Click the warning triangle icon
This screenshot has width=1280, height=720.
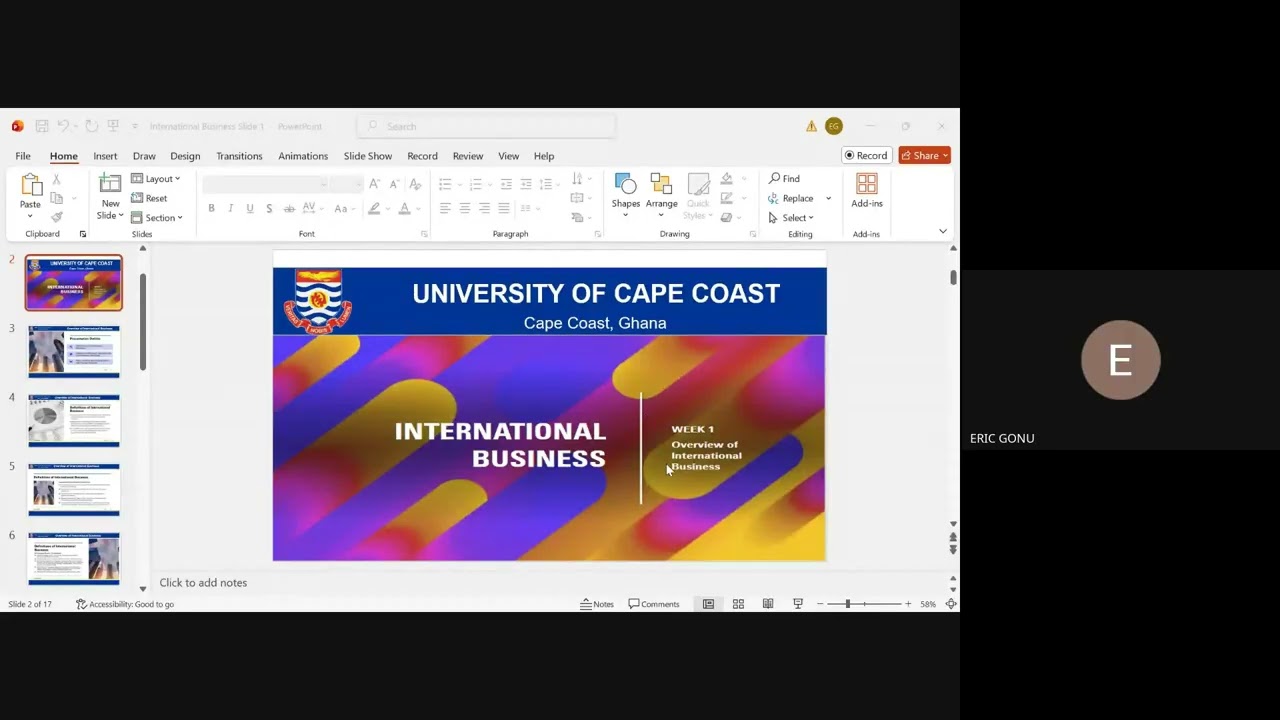[x=811, y=126]
